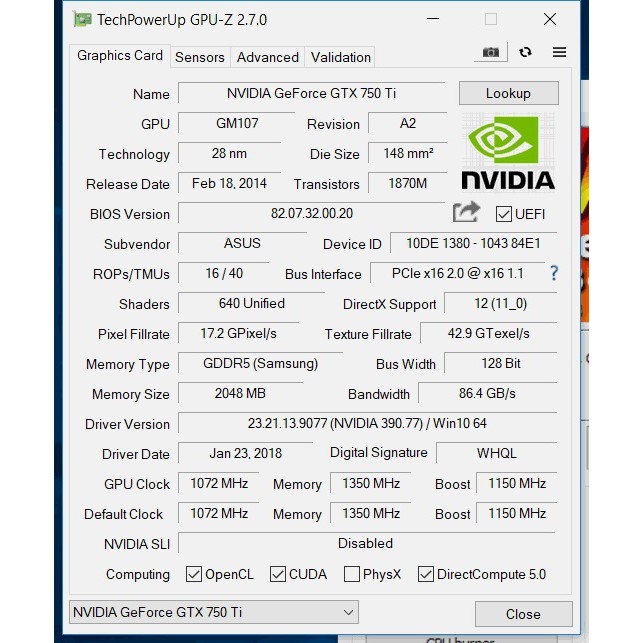This screenshot has width=643, height=643.
Task: Toggle the UEFI checkbox
Action: [x=504, y=214]
